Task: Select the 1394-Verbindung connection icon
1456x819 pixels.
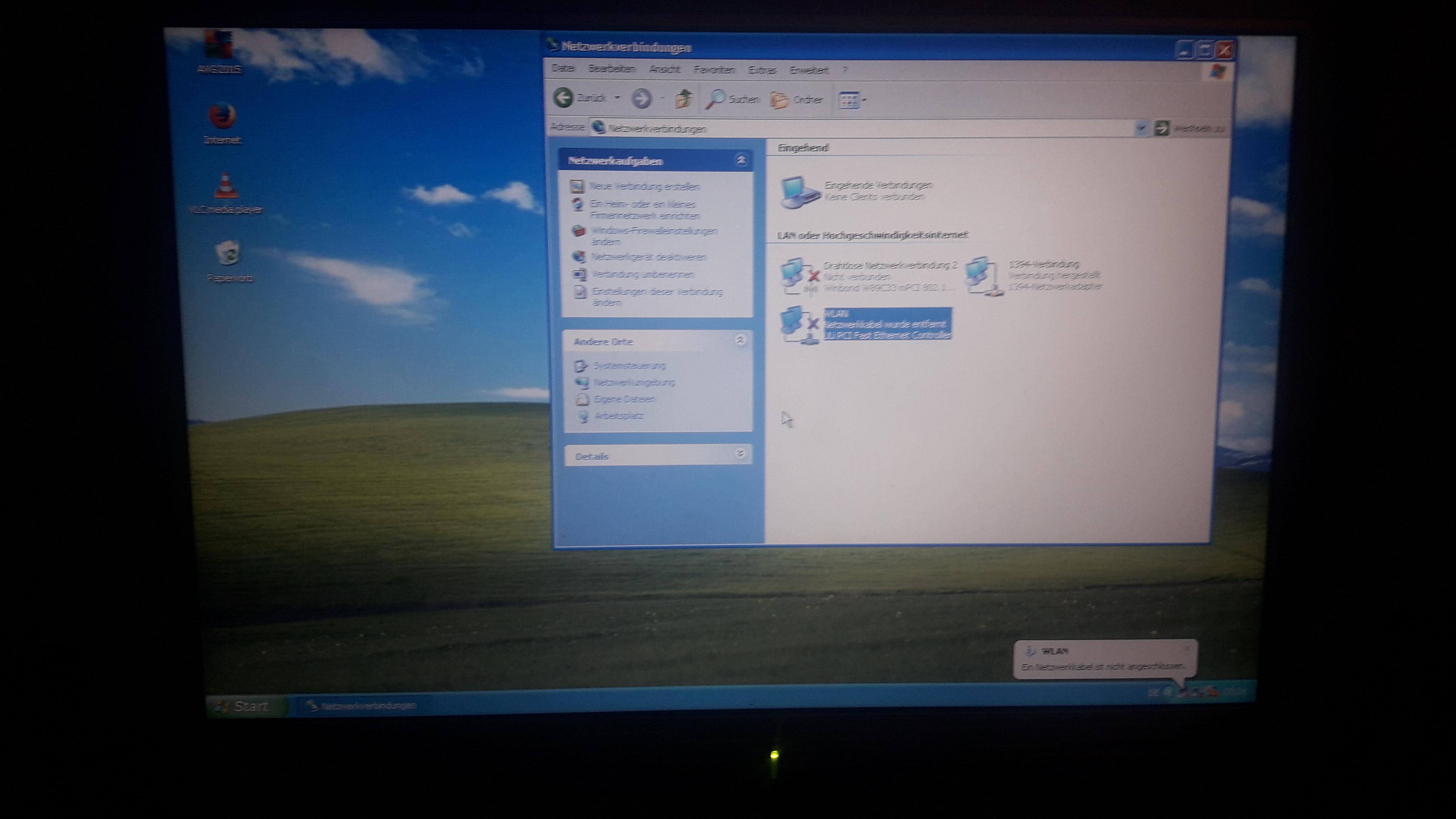Action: [x=978, y=271]
